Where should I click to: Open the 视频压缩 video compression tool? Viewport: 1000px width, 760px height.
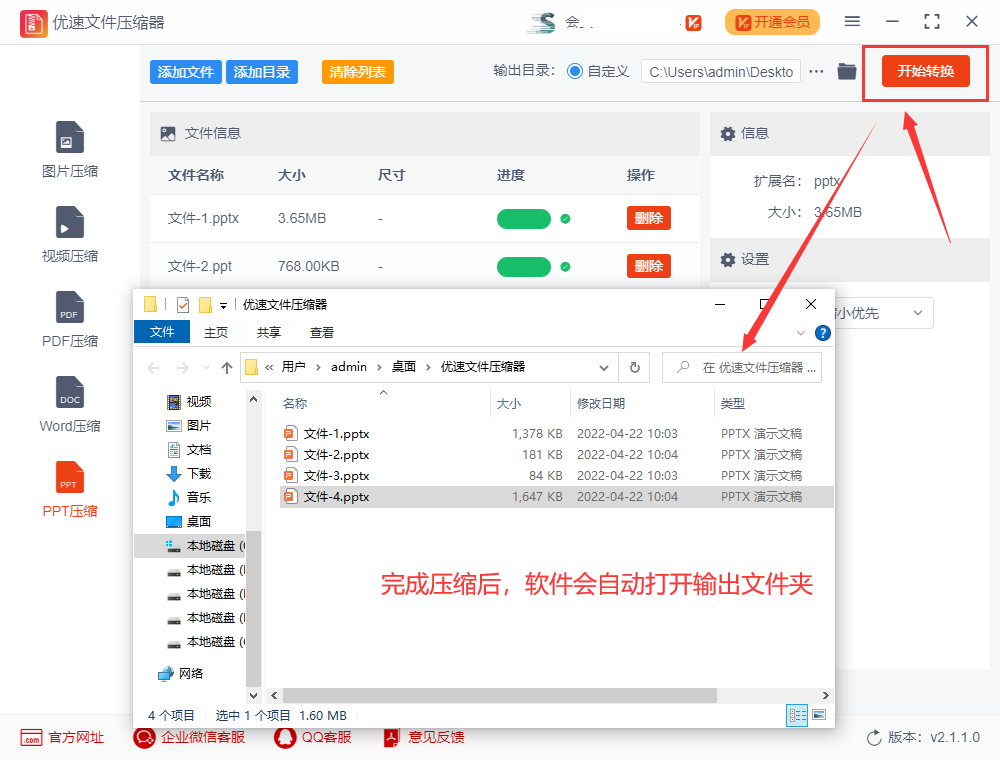pyautogui.click(x=70, y=235)
